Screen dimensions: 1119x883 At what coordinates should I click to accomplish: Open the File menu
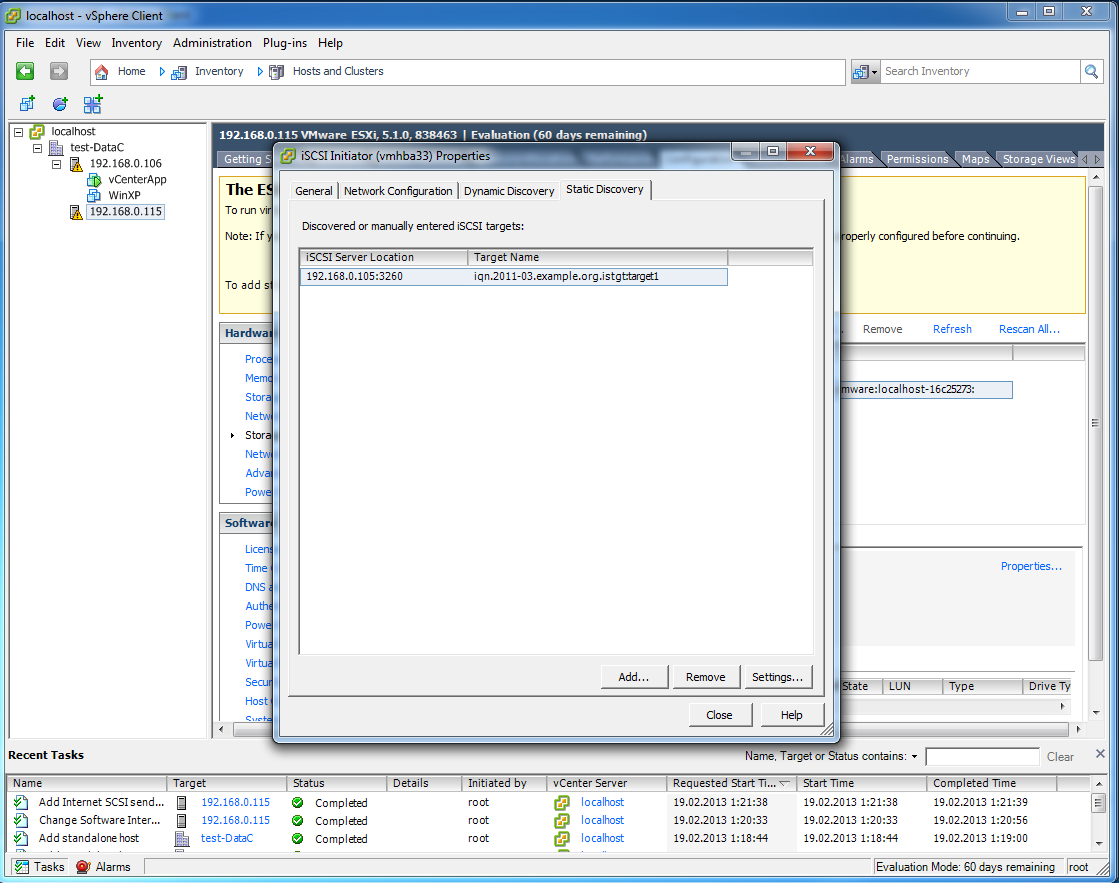pos(25,43)
